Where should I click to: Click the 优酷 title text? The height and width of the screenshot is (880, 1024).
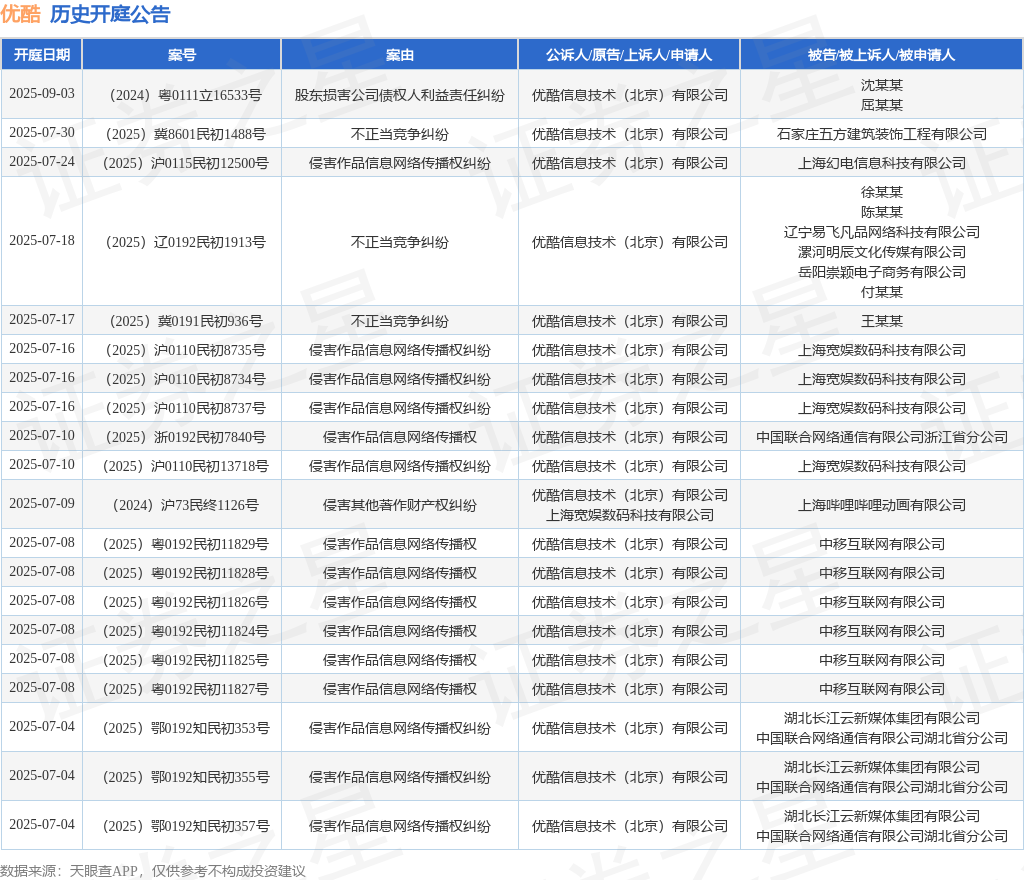pyautogui.click(x=21, y=14)
